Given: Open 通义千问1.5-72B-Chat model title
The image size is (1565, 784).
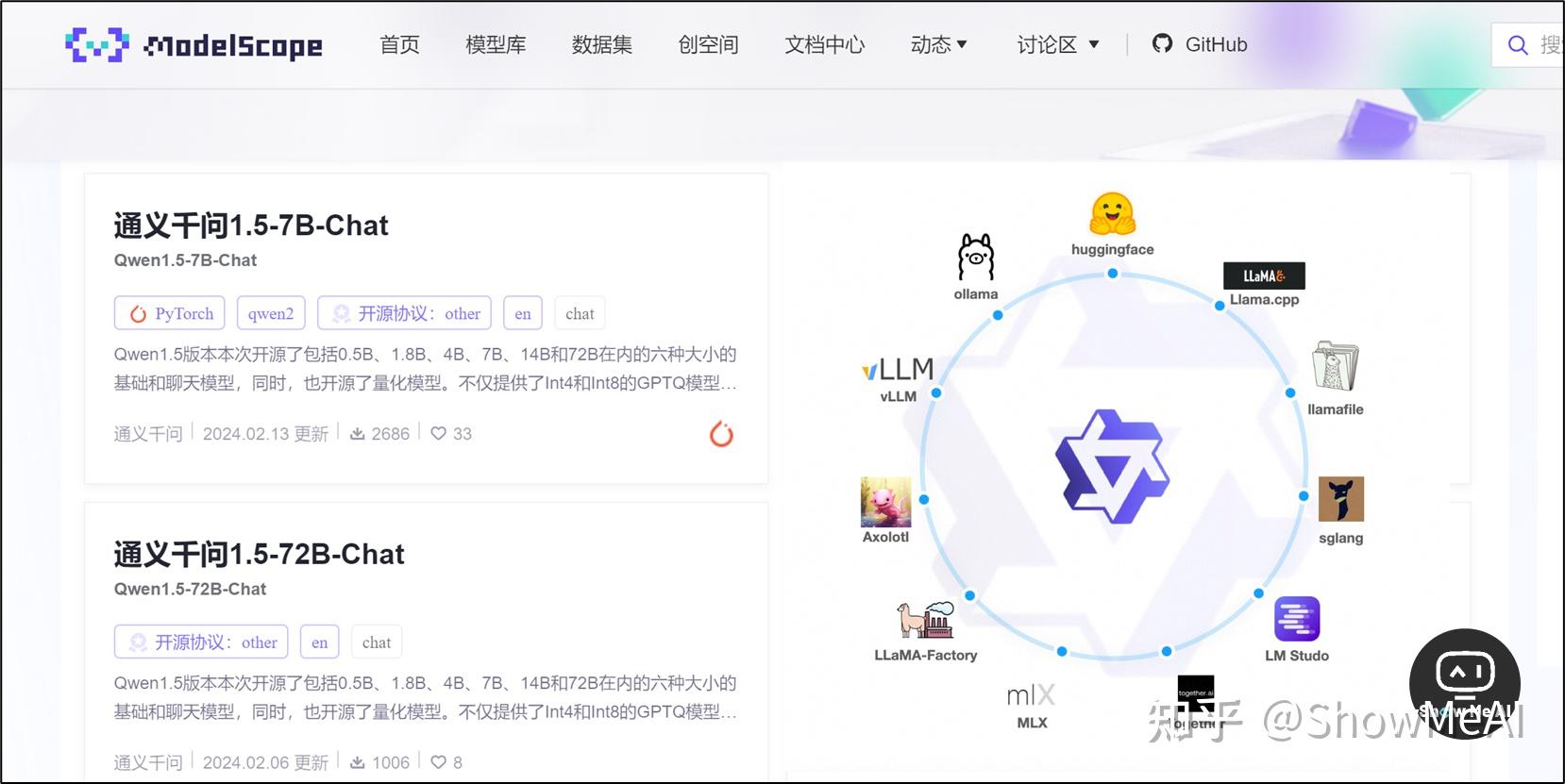Looking at the screenshot, I should click(x=259, y=554).
